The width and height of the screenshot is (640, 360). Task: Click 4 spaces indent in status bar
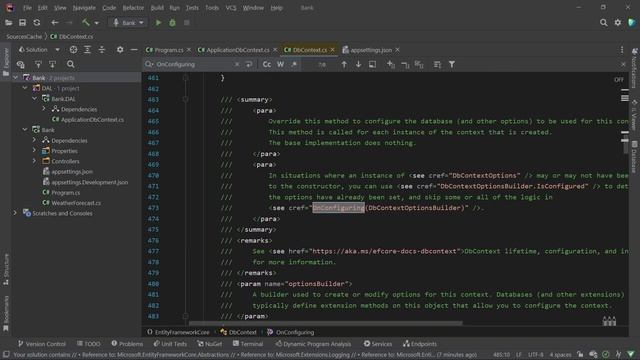(560, 354)
